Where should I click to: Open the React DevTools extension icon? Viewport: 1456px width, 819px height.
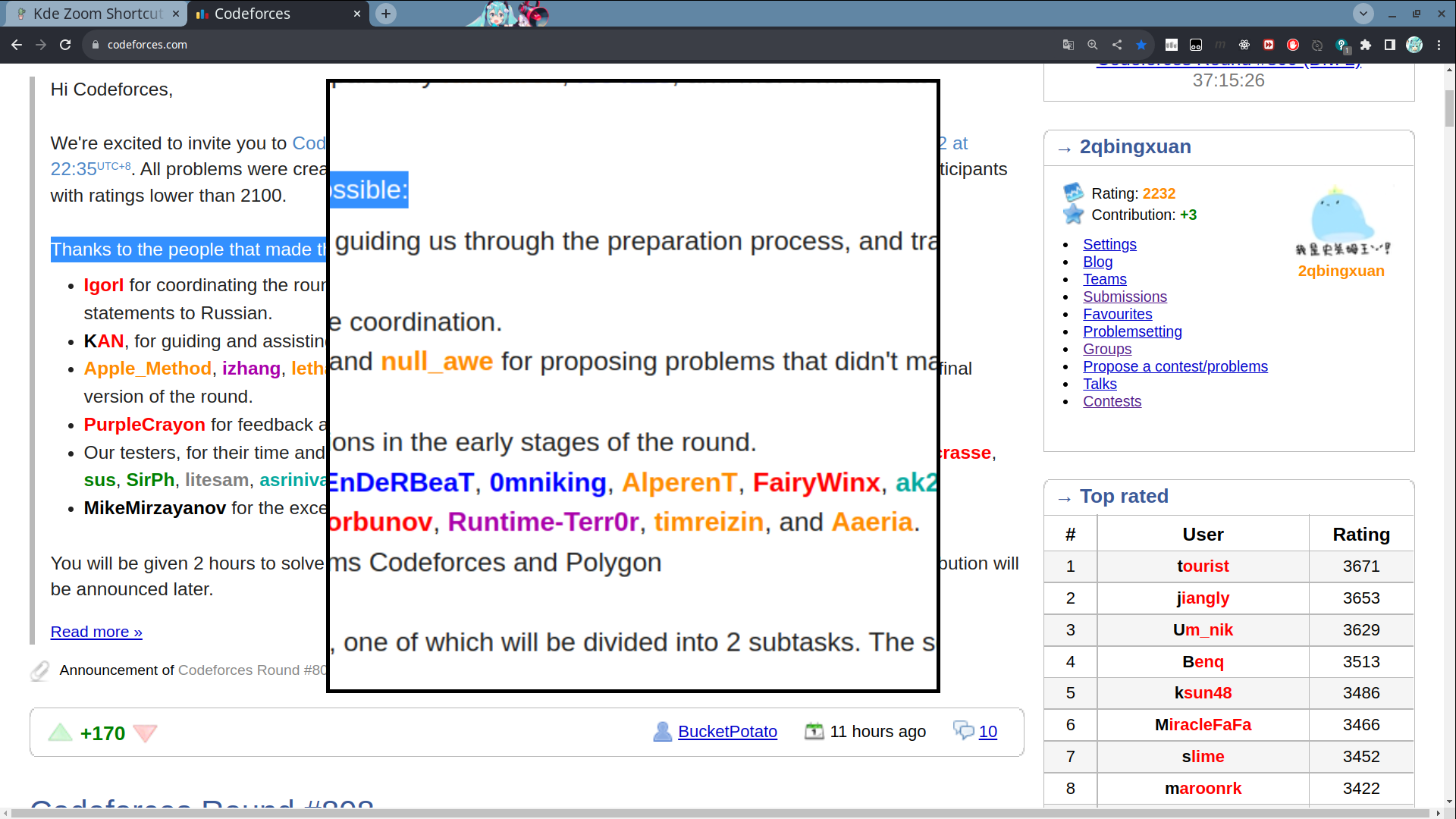pyautogui.click(x=1244, y=45)
